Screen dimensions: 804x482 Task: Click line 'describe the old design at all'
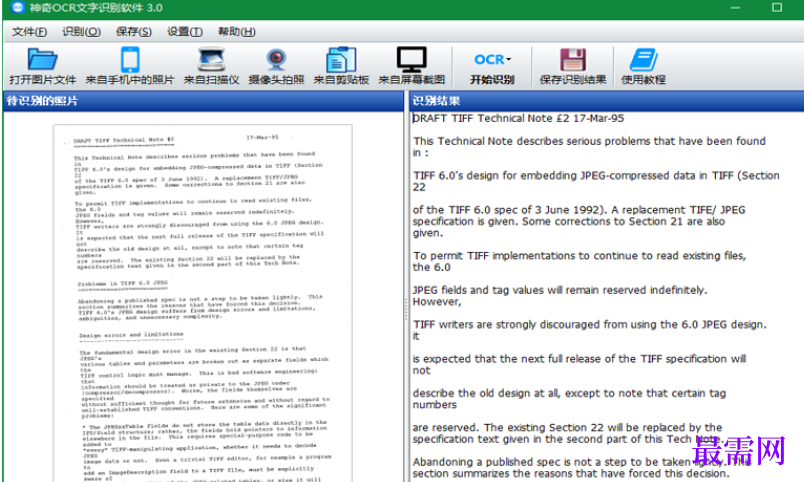(x=569, y=393)
